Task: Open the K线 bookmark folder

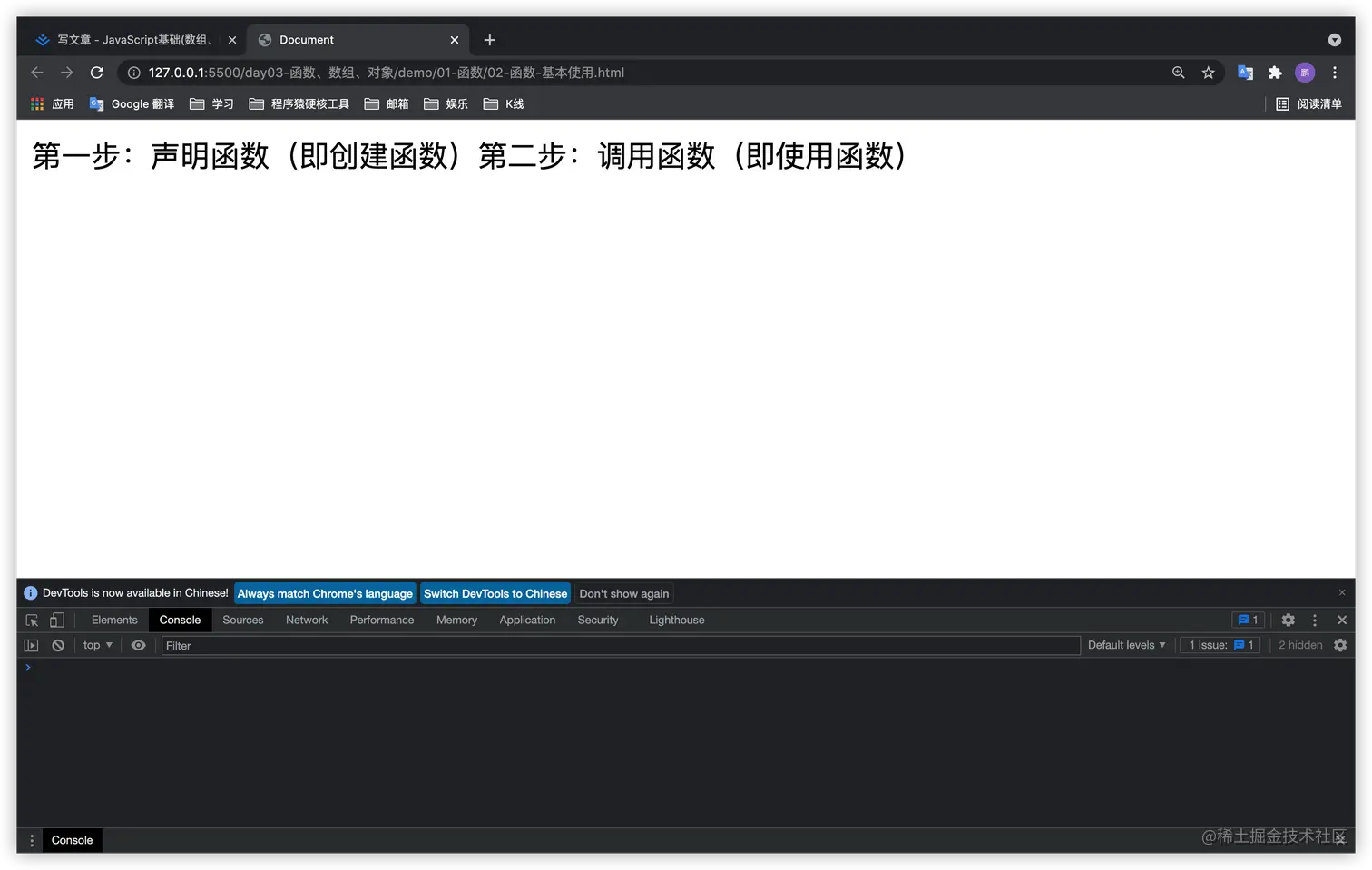Action: click(504, 104)
